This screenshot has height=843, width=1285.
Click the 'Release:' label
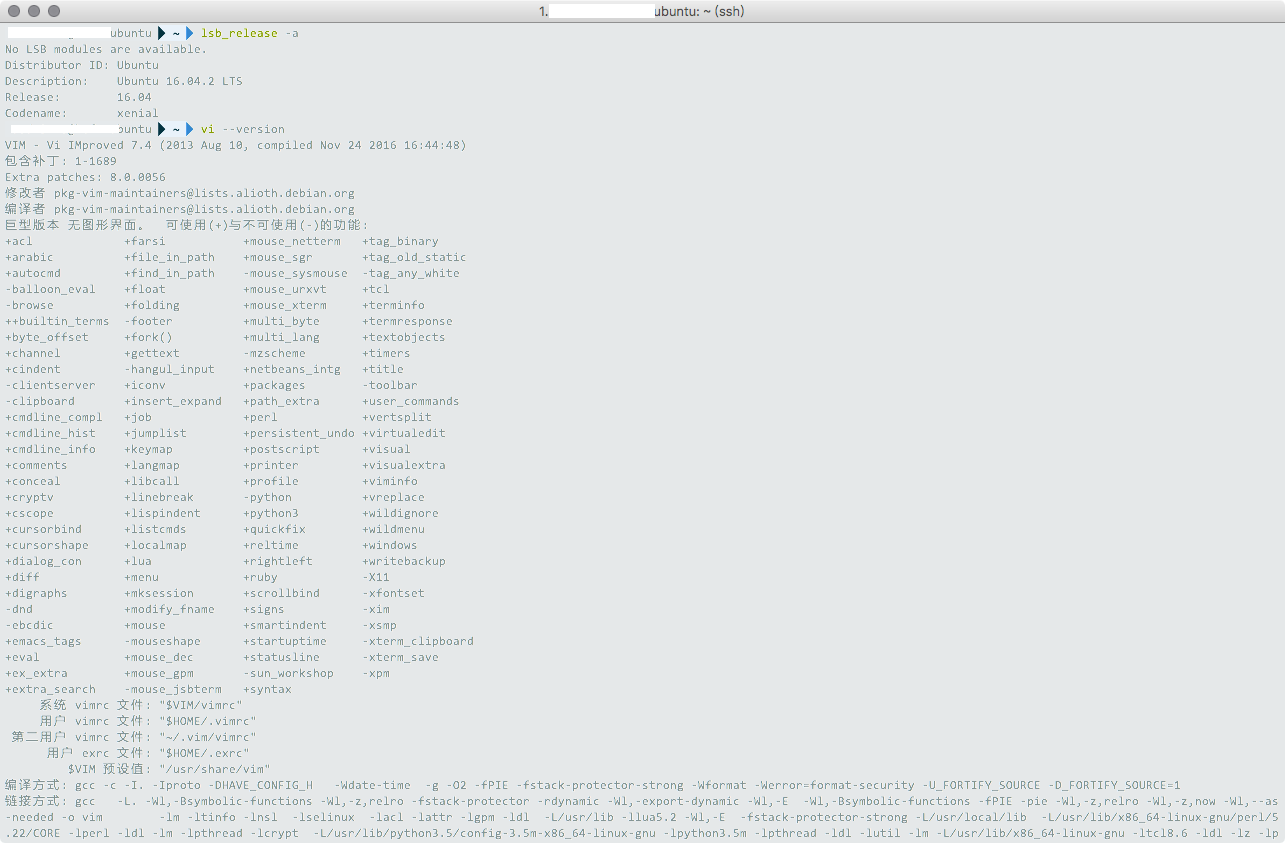[33, 97]
